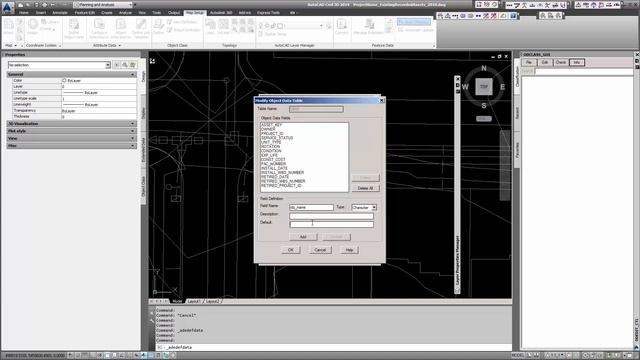Click the Delete All button
The height and width of the screenshot is (360, 640).
365,188
